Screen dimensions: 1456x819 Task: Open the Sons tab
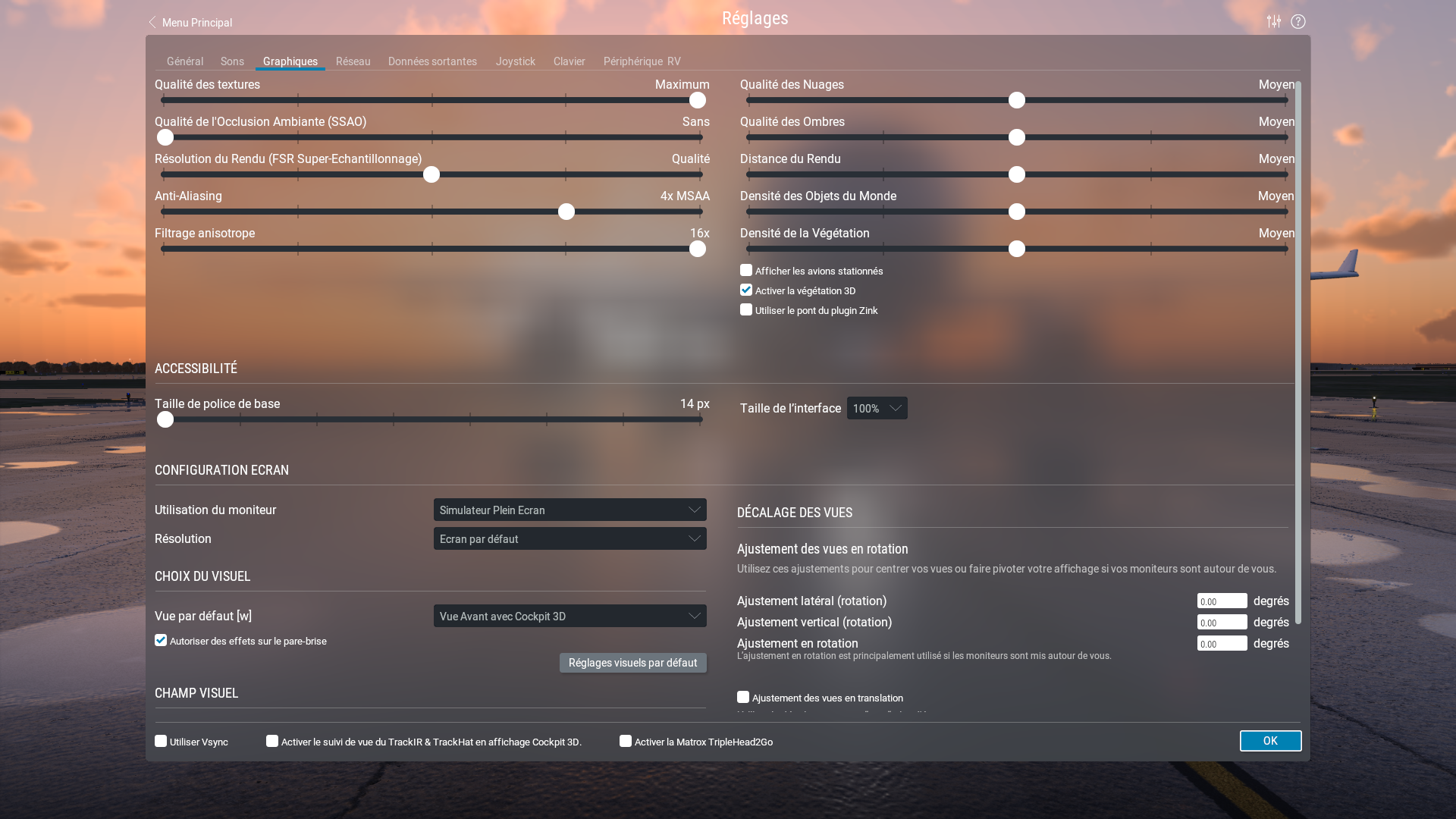(x=232, y=61)
